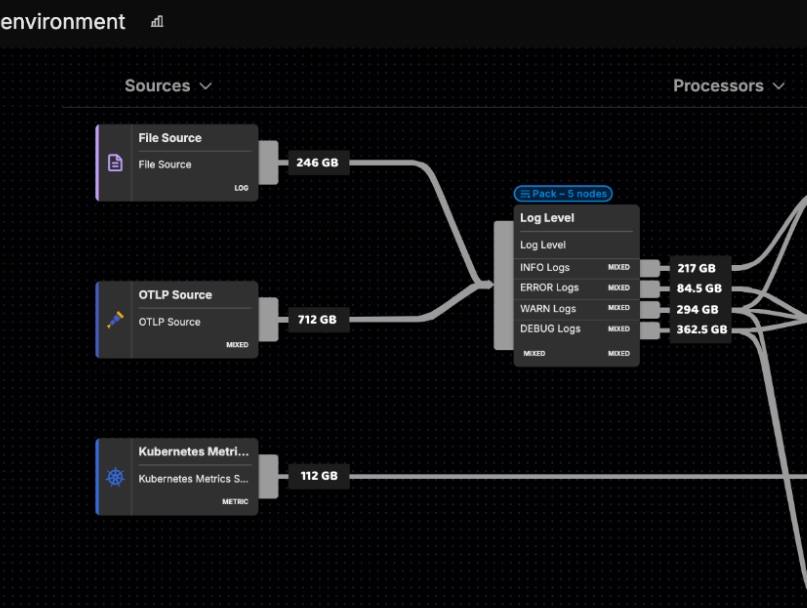807x608 pixels.
Task: Click the LOG badge on the File Source node
Action: pyautogui.click(x=239, y=186)
